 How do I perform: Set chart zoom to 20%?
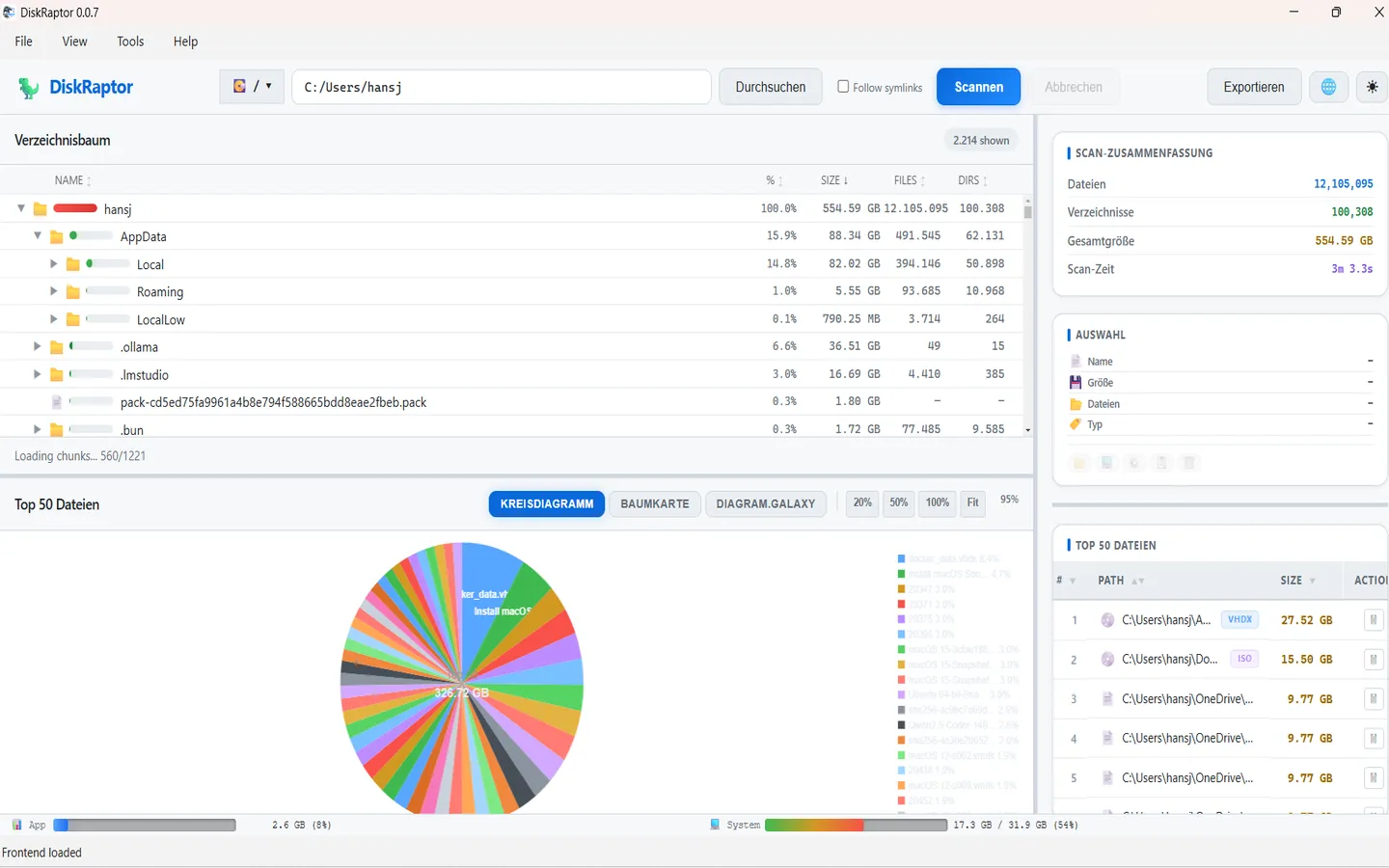click(x=862, y=503)
